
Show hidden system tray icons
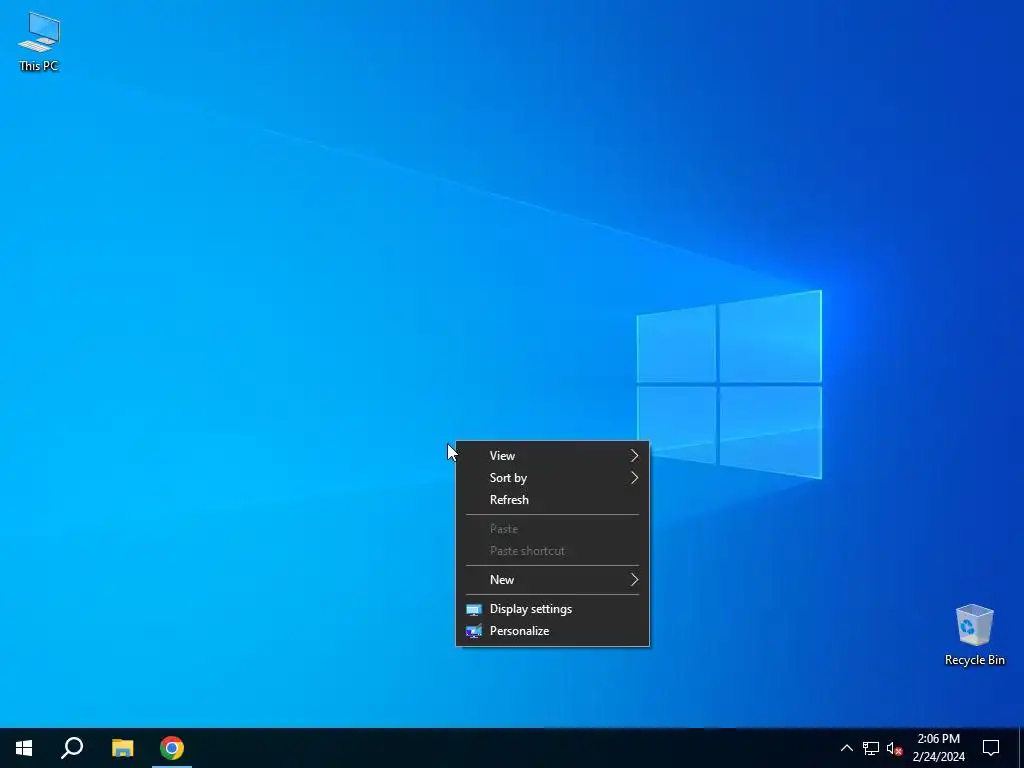pos(846,748)
